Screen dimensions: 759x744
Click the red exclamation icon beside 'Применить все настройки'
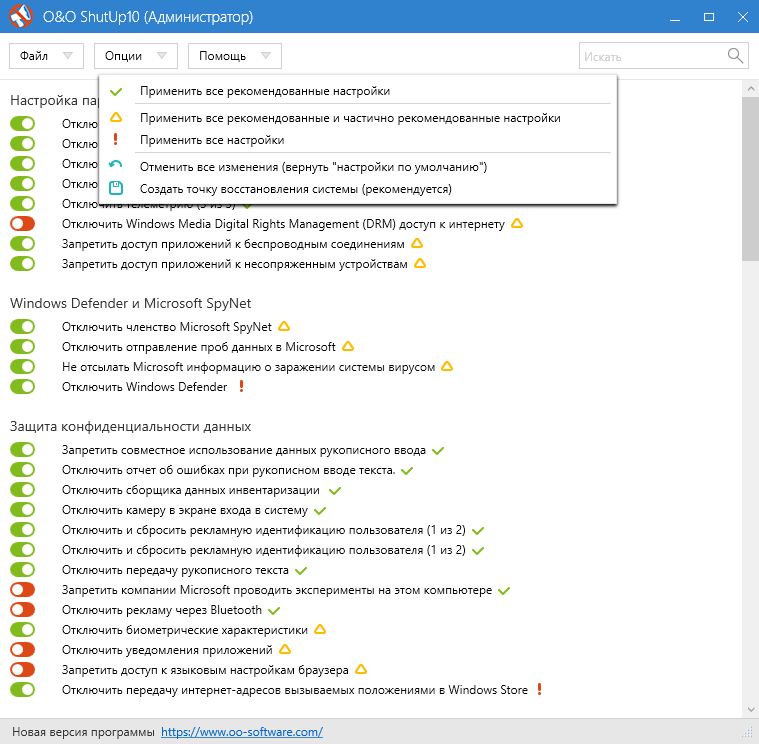click(116, 140)
